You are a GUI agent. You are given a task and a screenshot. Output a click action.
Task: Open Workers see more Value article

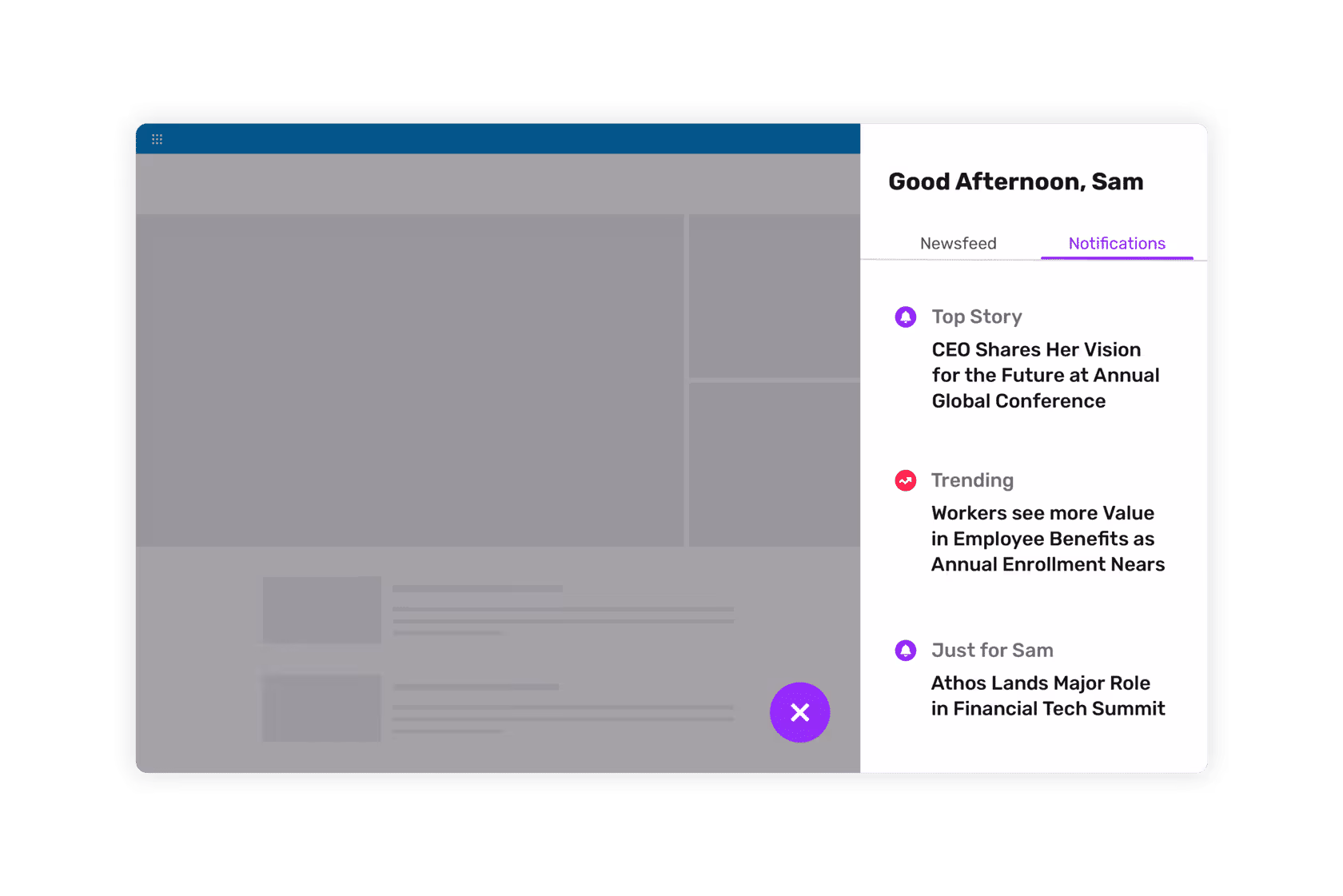click(1048, 539)
